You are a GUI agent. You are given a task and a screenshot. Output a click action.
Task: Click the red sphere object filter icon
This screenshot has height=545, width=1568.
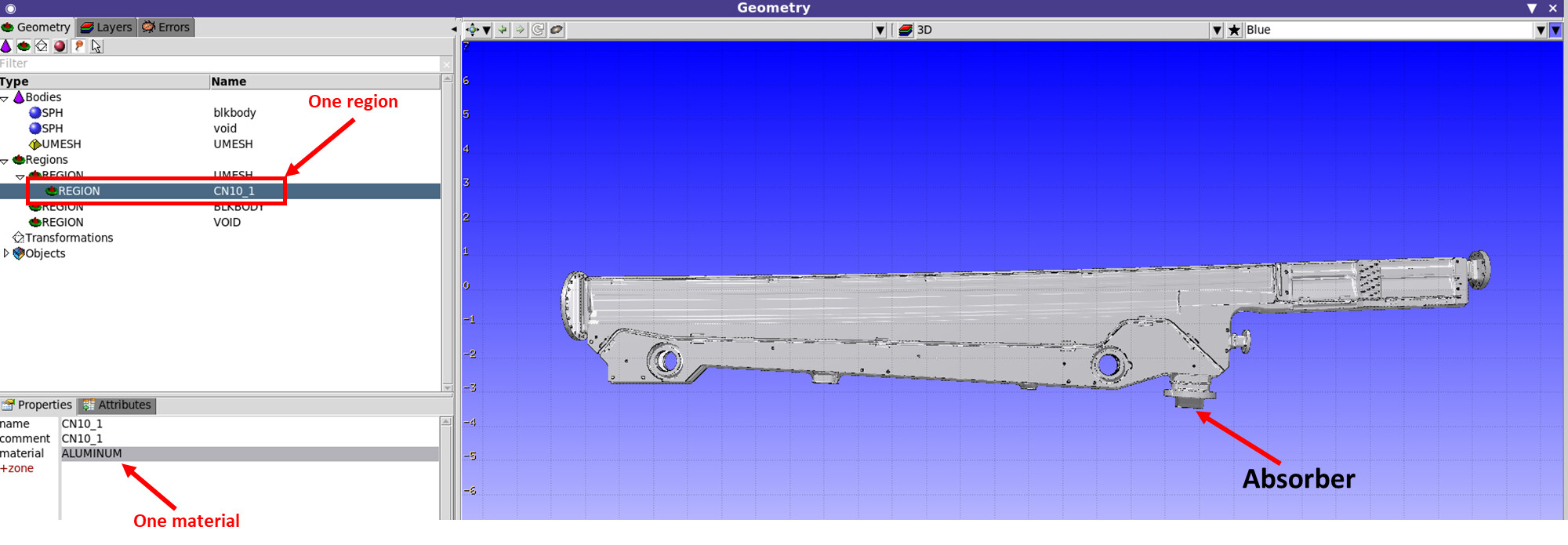(x=60, y=46)
